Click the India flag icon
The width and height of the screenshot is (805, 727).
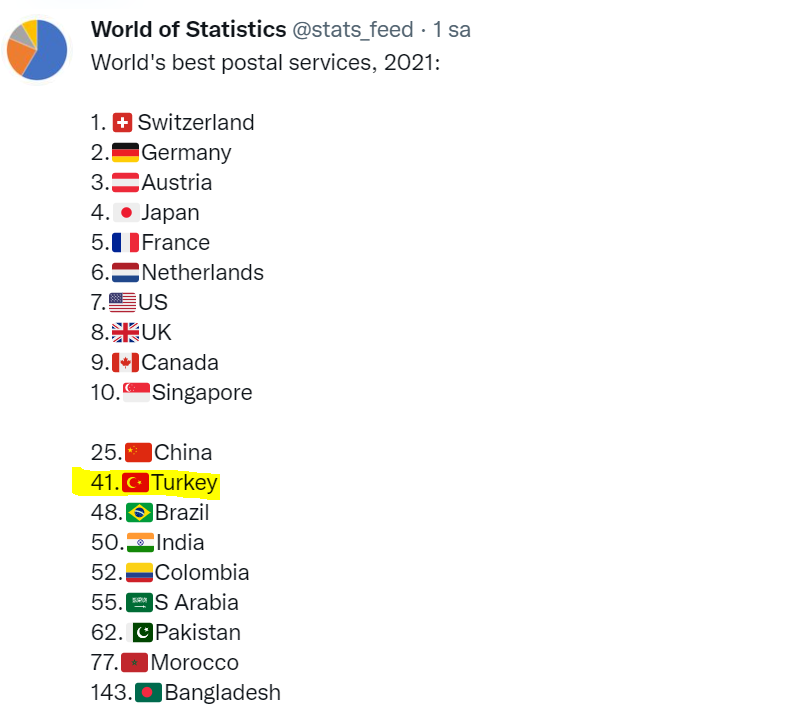140,543
